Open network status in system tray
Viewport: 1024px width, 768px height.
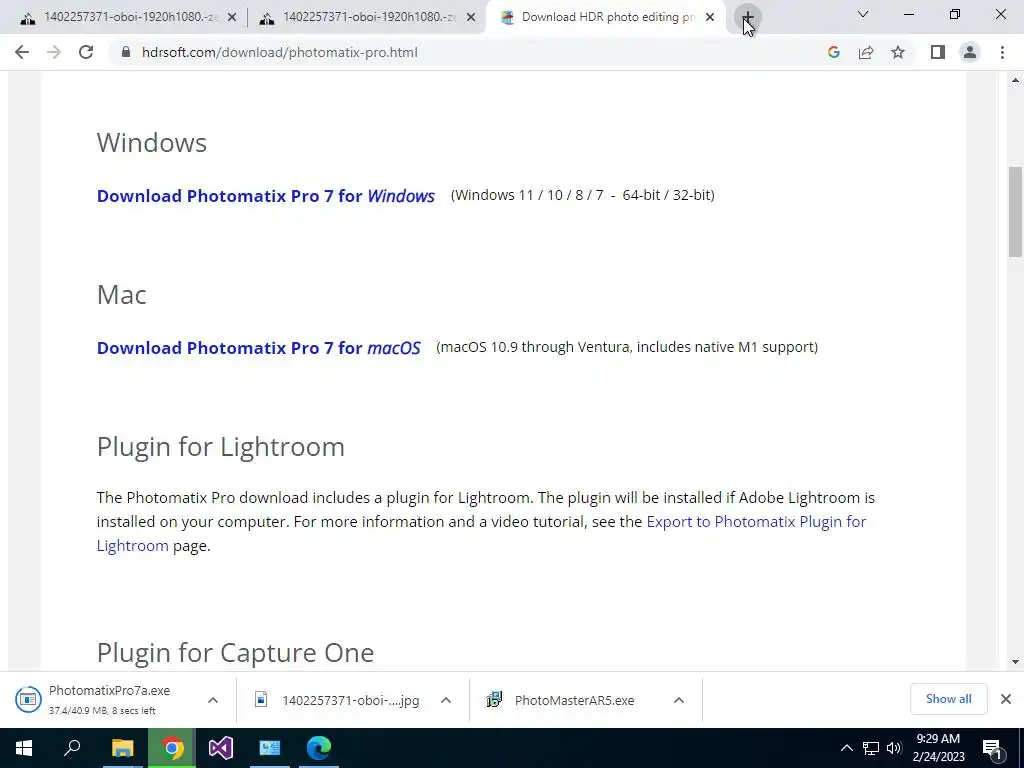(871, 748)
